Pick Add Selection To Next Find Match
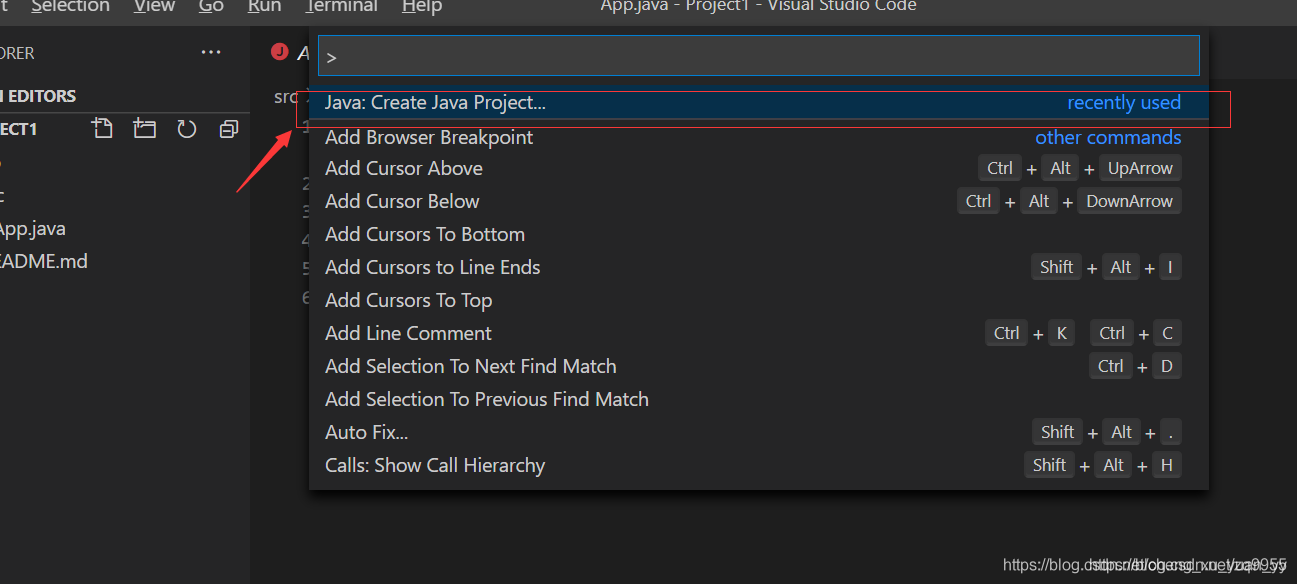The image size is (1297, 584). coord(759,366)
